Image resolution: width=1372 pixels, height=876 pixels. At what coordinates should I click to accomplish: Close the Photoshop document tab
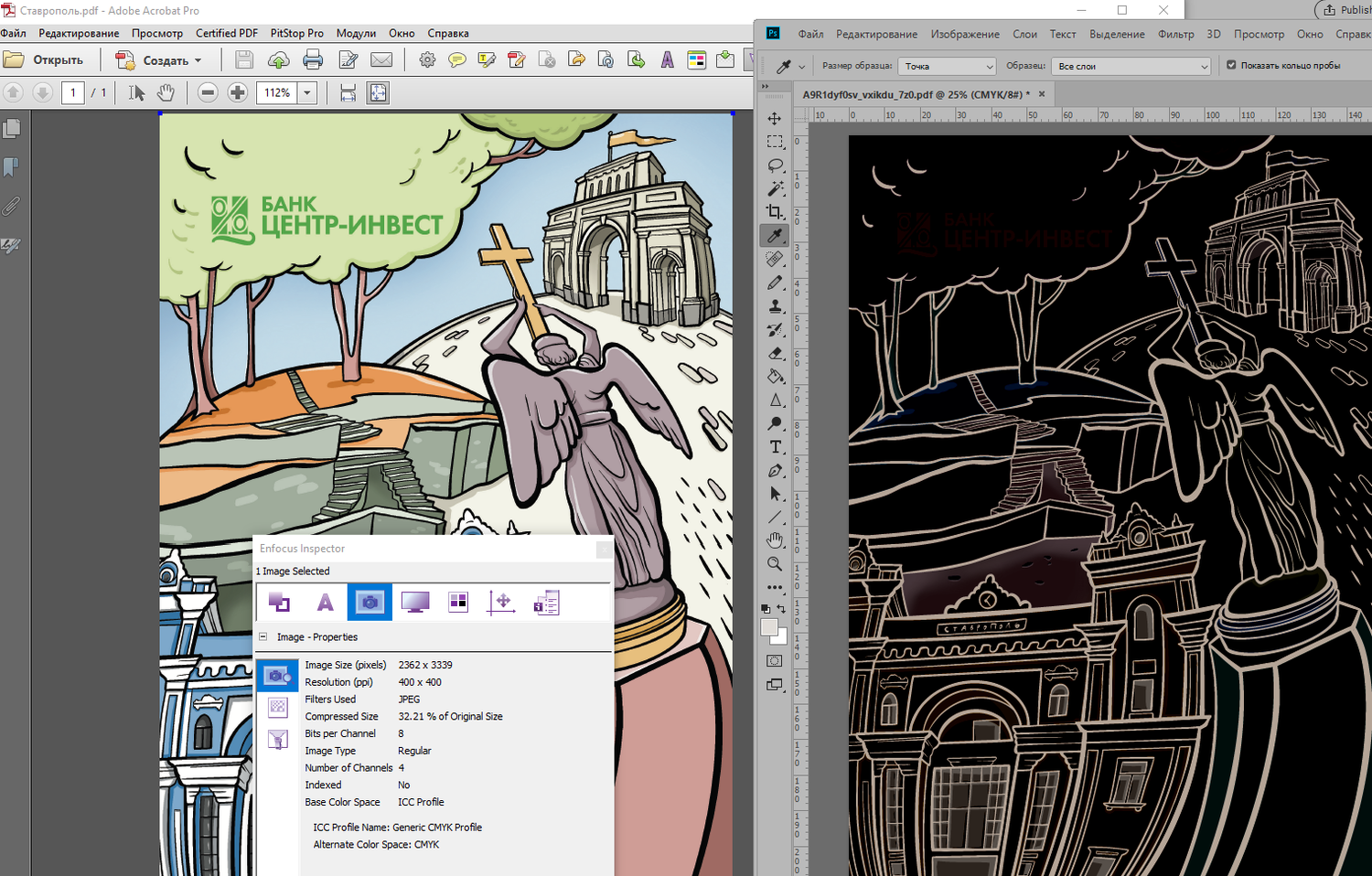[x=1042, y=94]
